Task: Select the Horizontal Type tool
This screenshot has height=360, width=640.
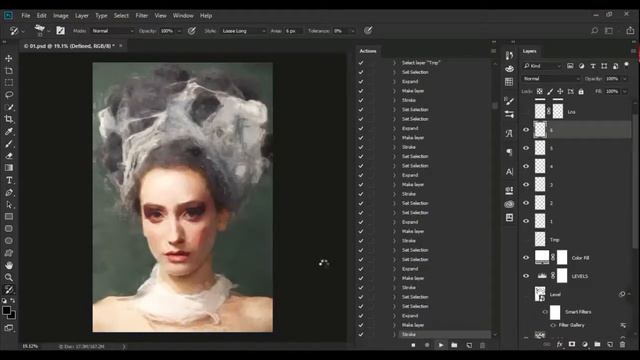Action: [x=9, y=180]
